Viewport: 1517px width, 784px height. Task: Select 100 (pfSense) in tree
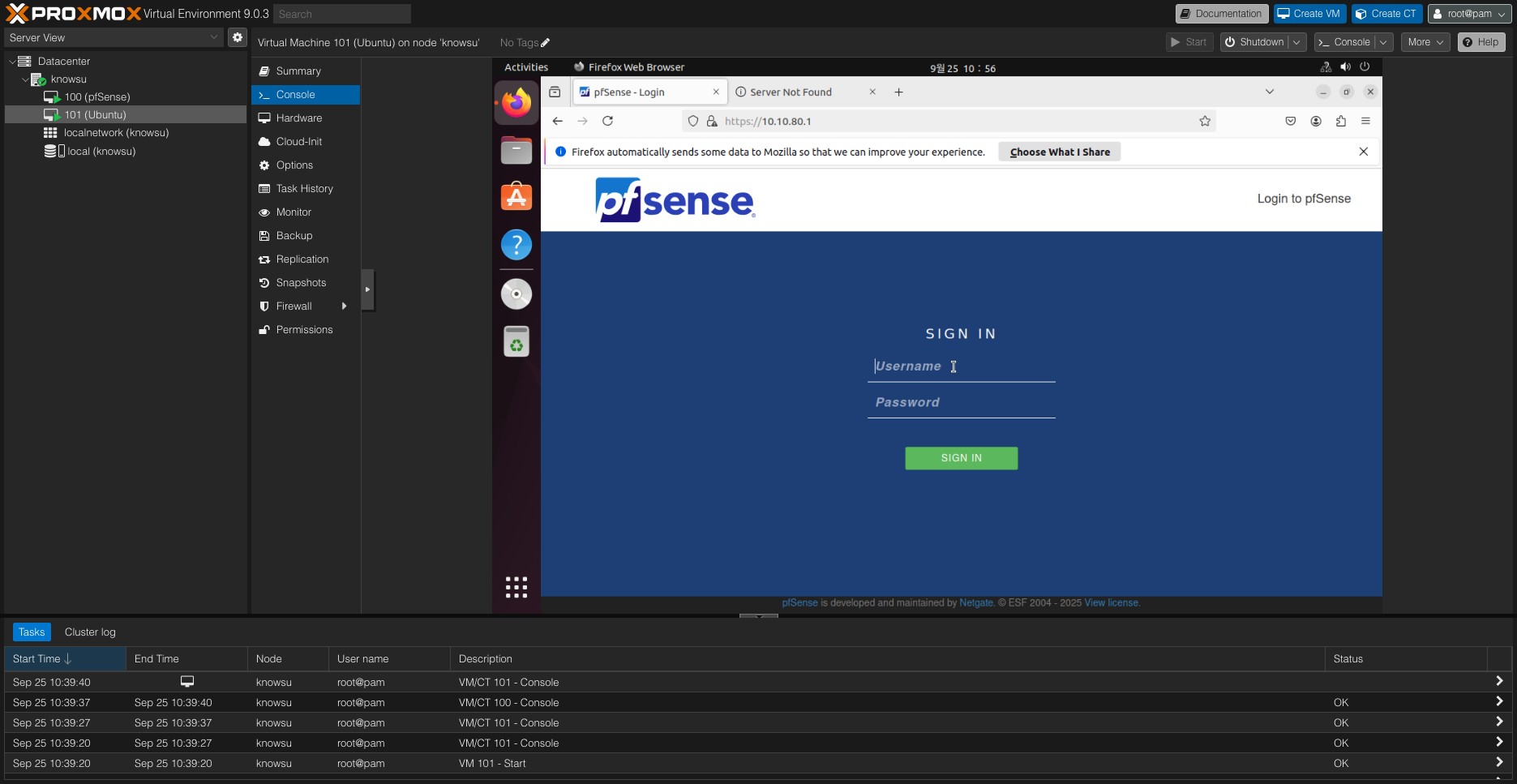[x=97, y=97]
